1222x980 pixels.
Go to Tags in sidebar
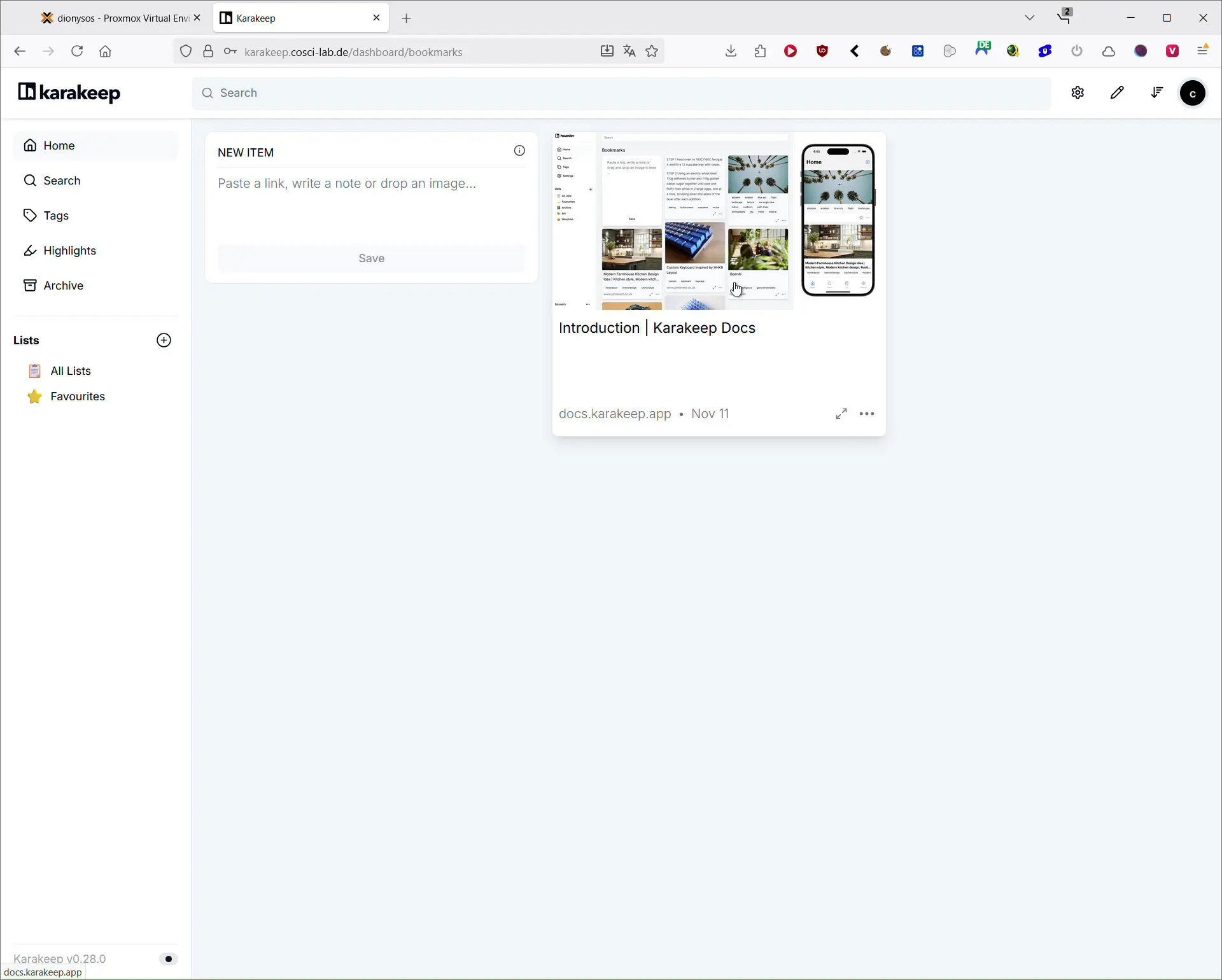point(56,216)
